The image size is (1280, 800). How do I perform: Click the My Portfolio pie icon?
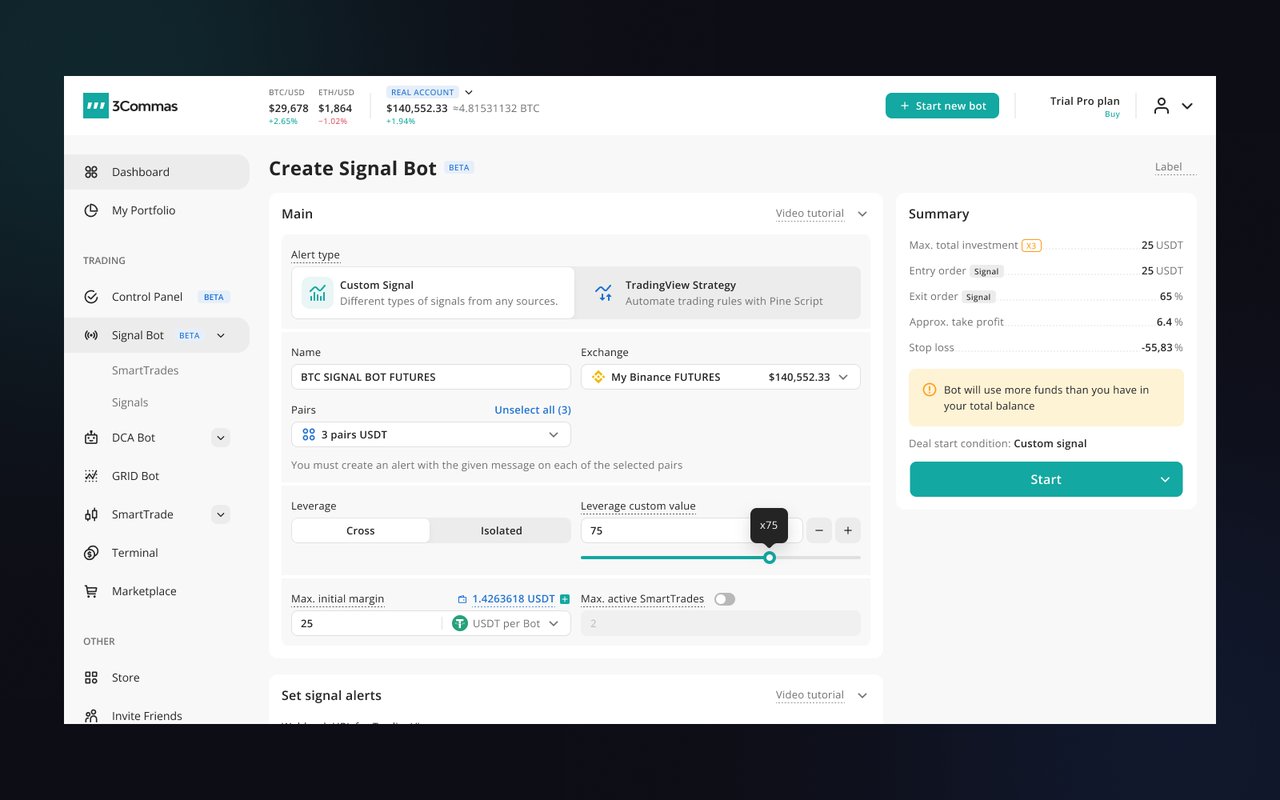91,210
